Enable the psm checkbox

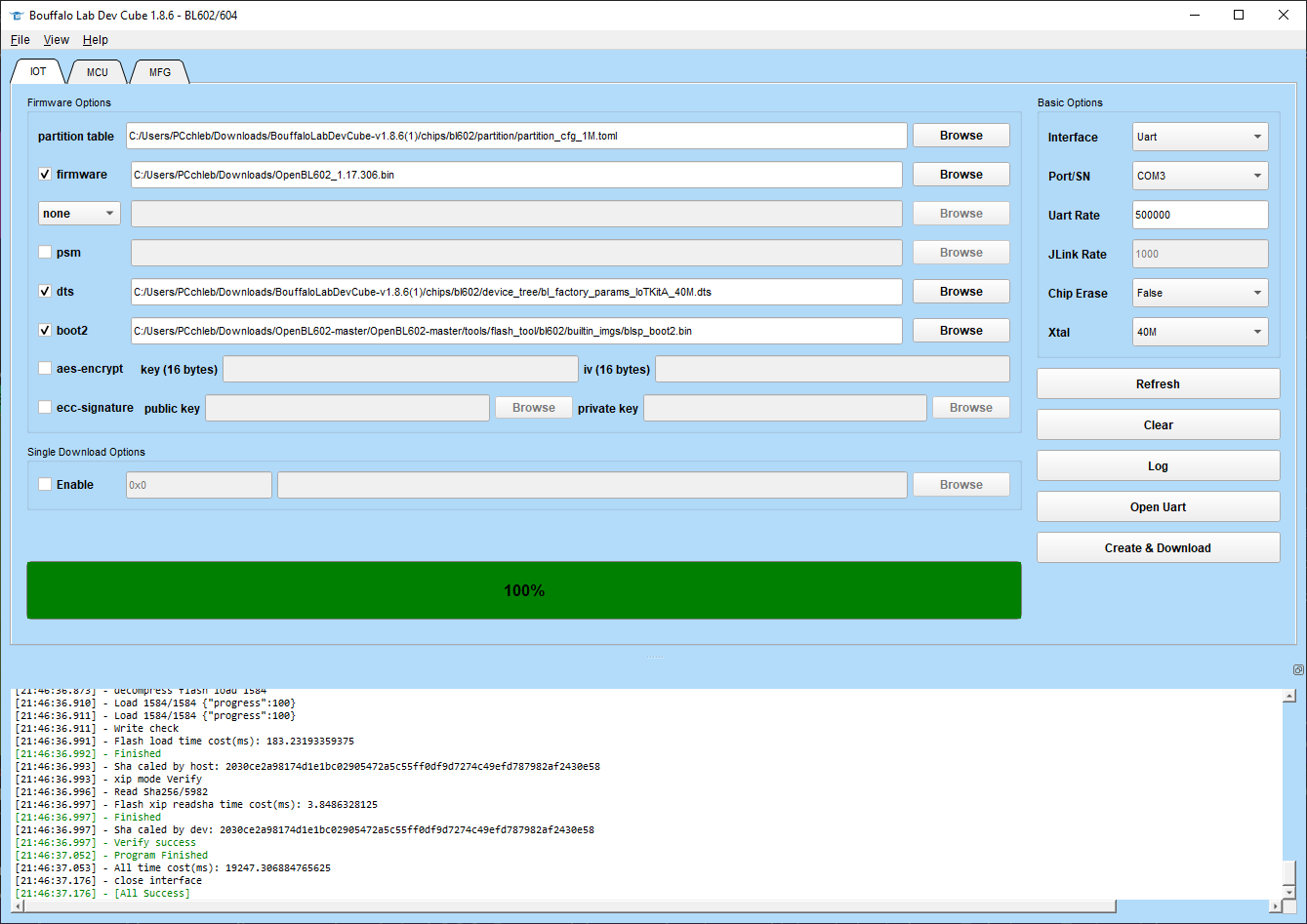[x=45, y=252]
